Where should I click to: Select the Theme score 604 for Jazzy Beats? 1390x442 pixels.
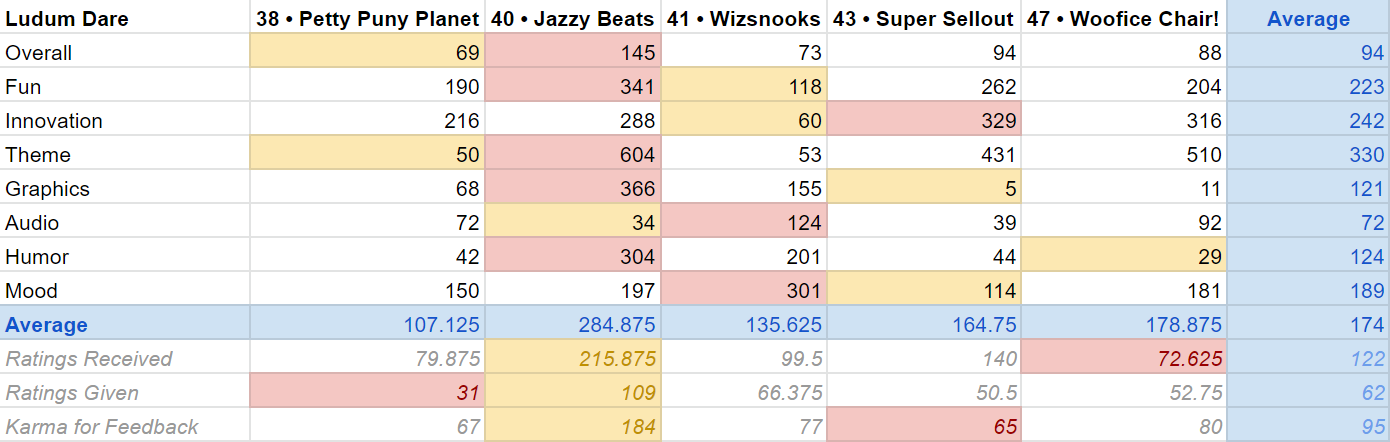coord(573,154)
